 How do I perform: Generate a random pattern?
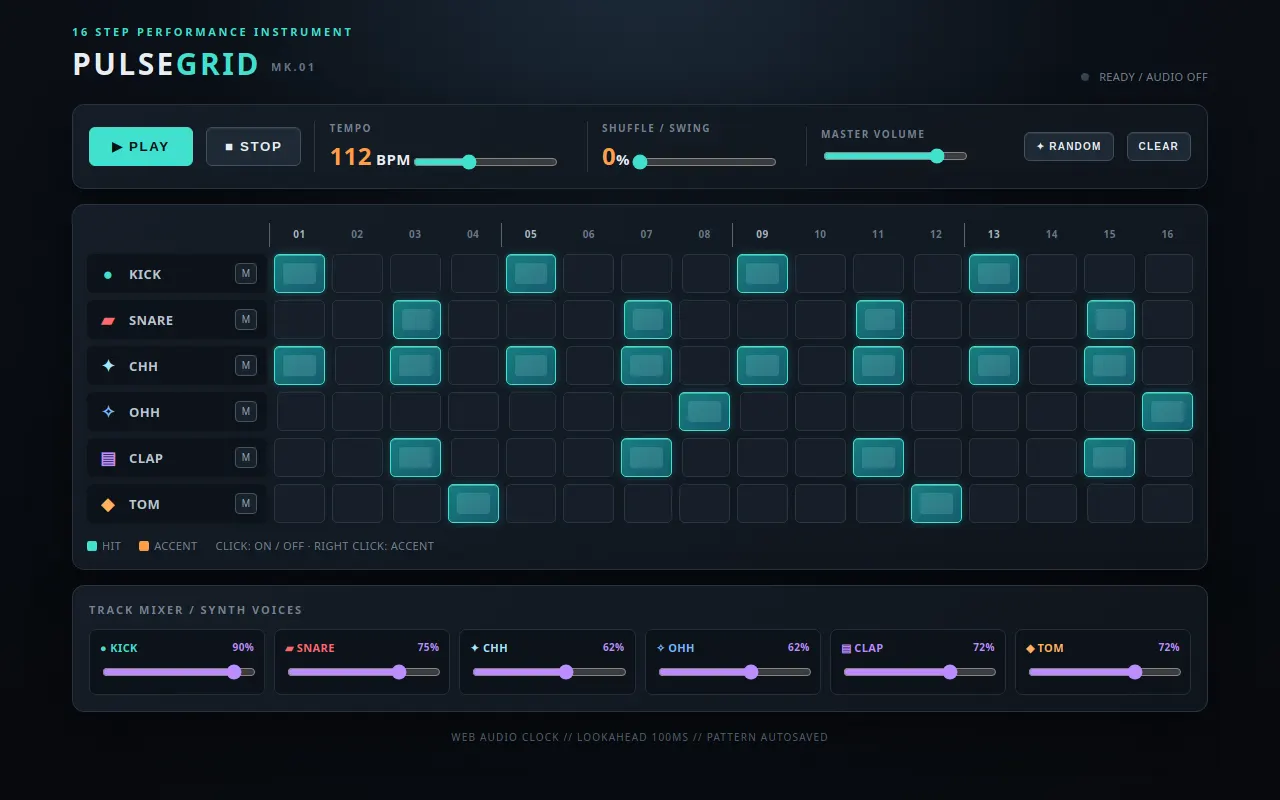(x=1069, y=146)
